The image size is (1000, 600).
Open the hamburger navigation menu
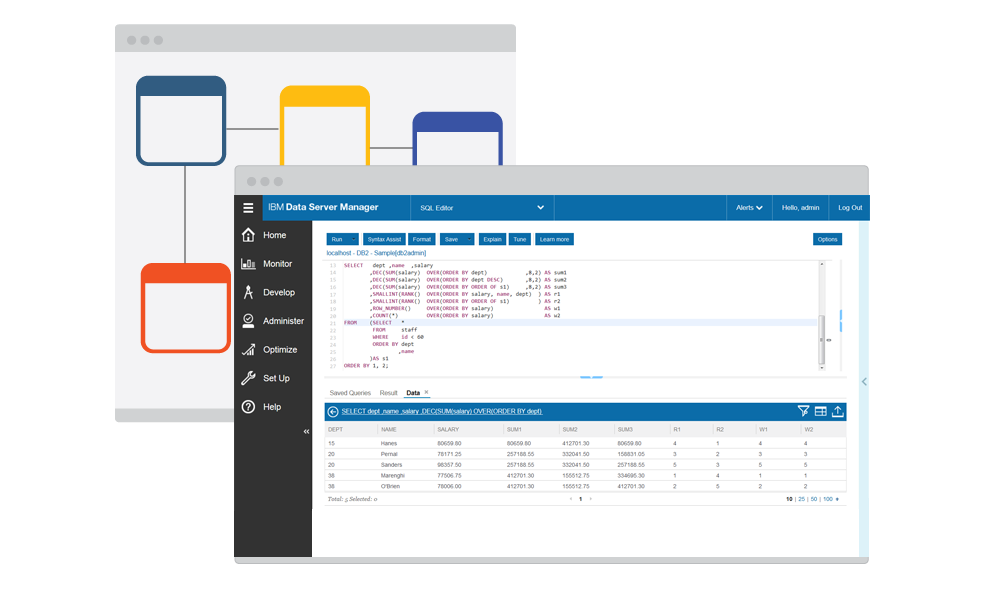point(248,208)
